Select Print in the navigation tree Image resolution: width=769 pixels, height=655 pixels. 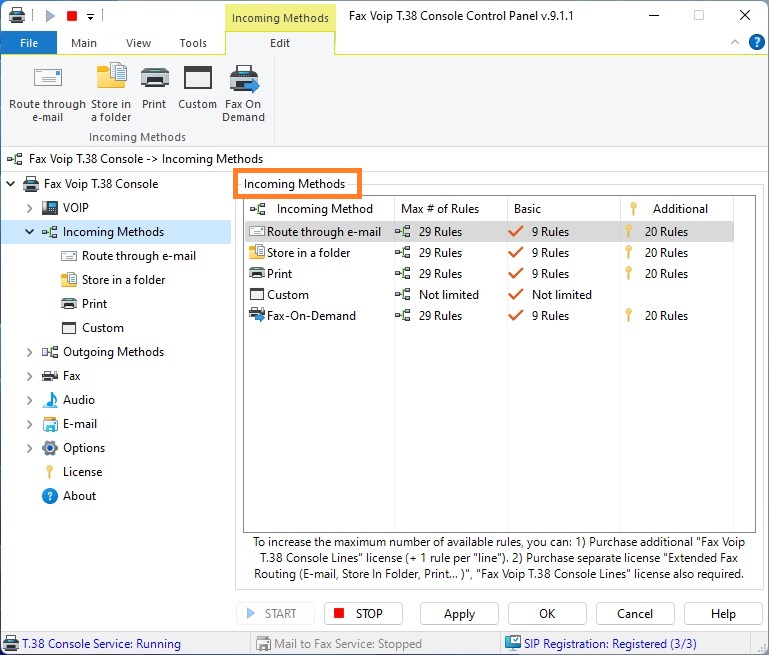click(x=94, y=304)
